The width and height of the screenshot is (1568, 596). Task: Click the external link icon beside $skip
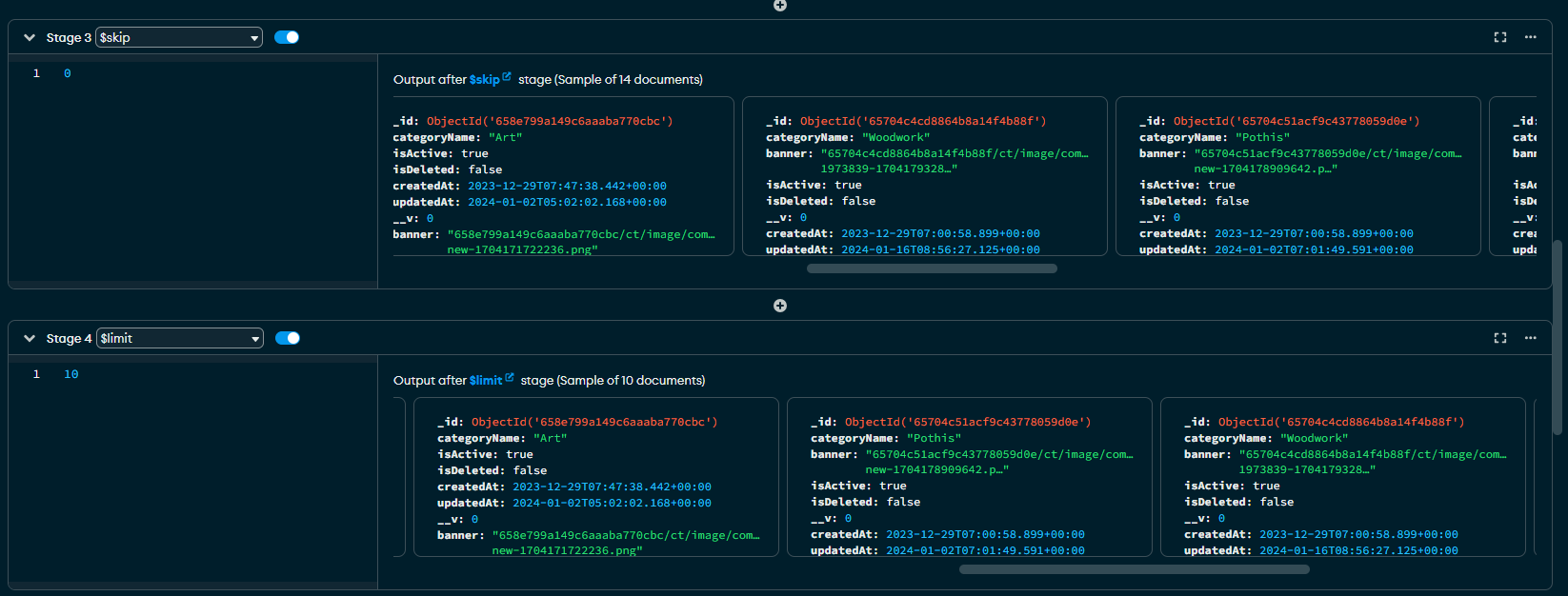pos(507,77)
